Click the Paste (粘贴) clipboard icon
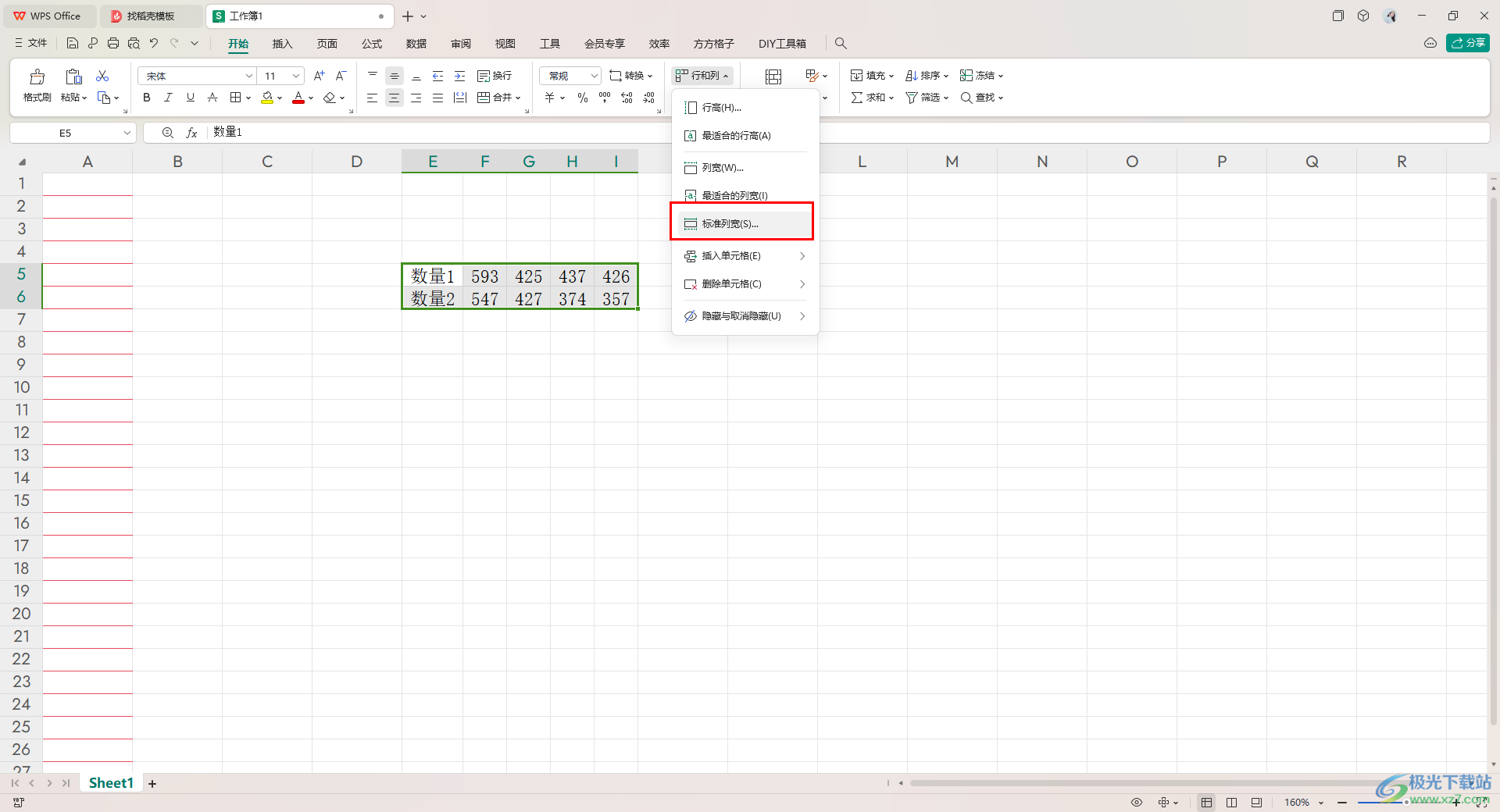Screen dimensions: 1500x812 [x=73, y=77]
